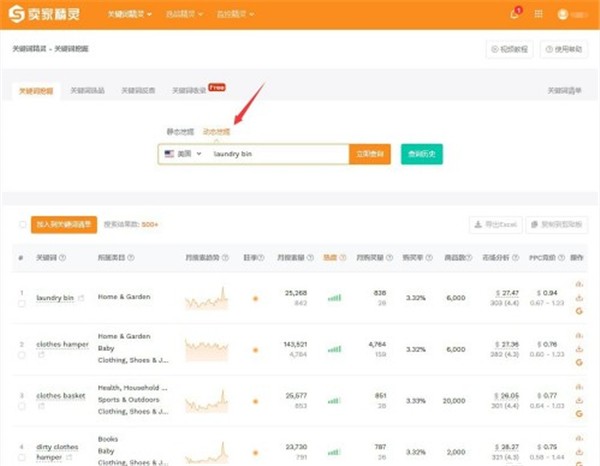This screenshot has width=600, height=466.
Task: Check the clothes basket row checkbox
Action: (21, 406)
